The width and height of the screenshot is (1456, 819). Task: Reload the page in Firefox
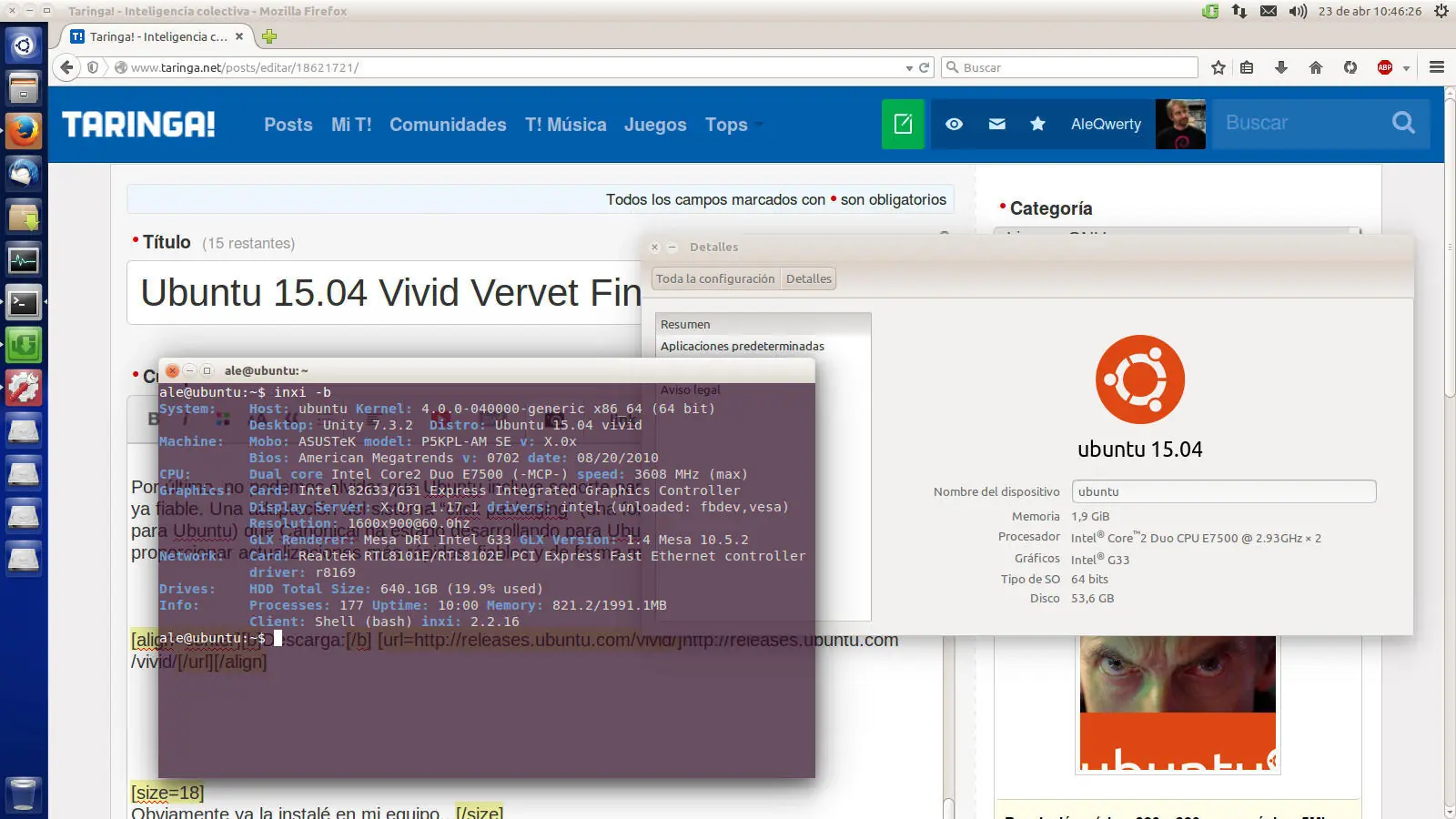[x=925, y=67]
